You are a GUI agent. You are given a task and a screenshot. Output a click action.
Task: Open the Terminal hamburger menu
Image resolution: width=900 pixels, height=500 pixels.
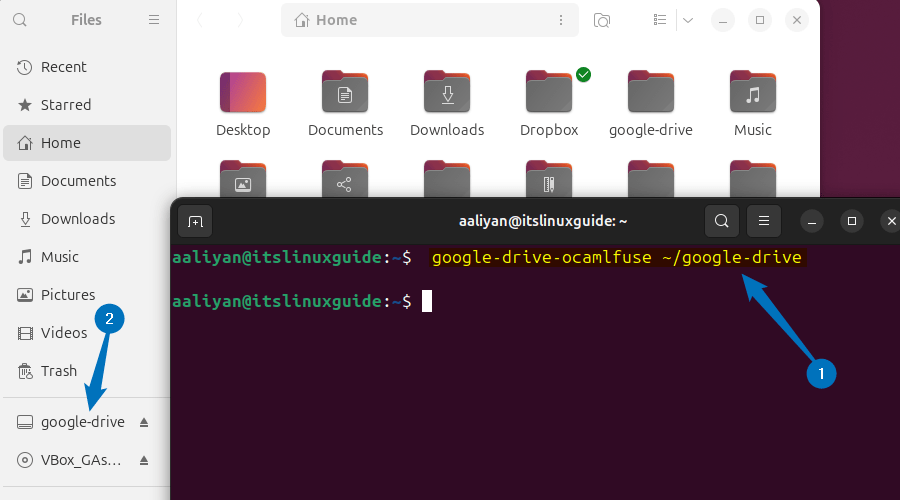point(763,221)
